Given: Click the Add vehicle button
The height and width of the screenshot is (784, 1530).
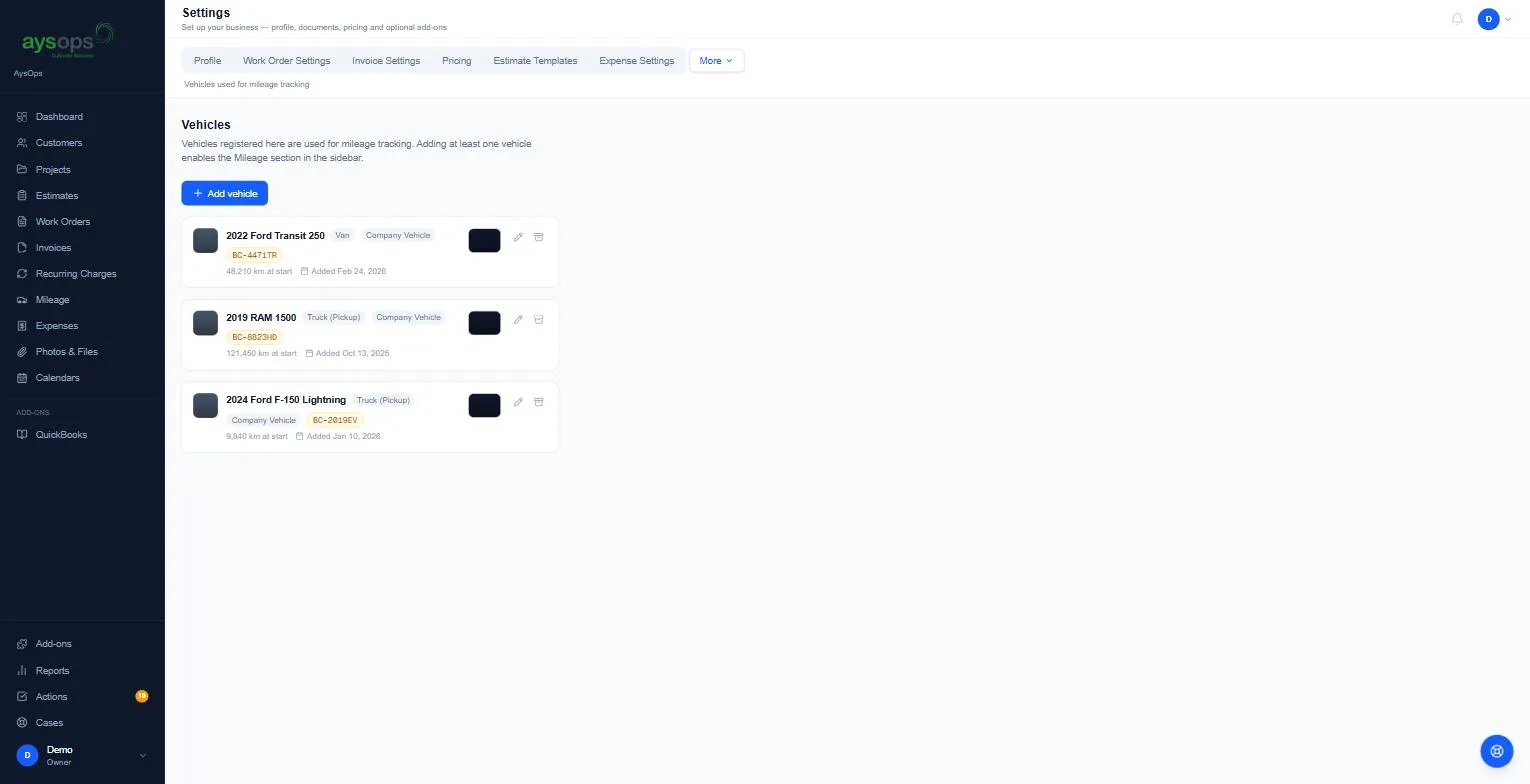Looking at the screenshot, I should [x=224, y=193].
